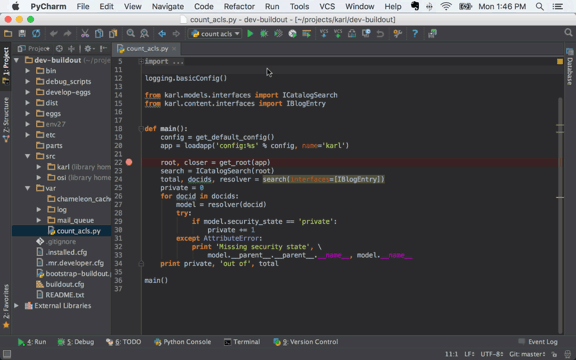
Task: Click the Search Everywhere magnifier icon
Action: (x=568, y=33)
